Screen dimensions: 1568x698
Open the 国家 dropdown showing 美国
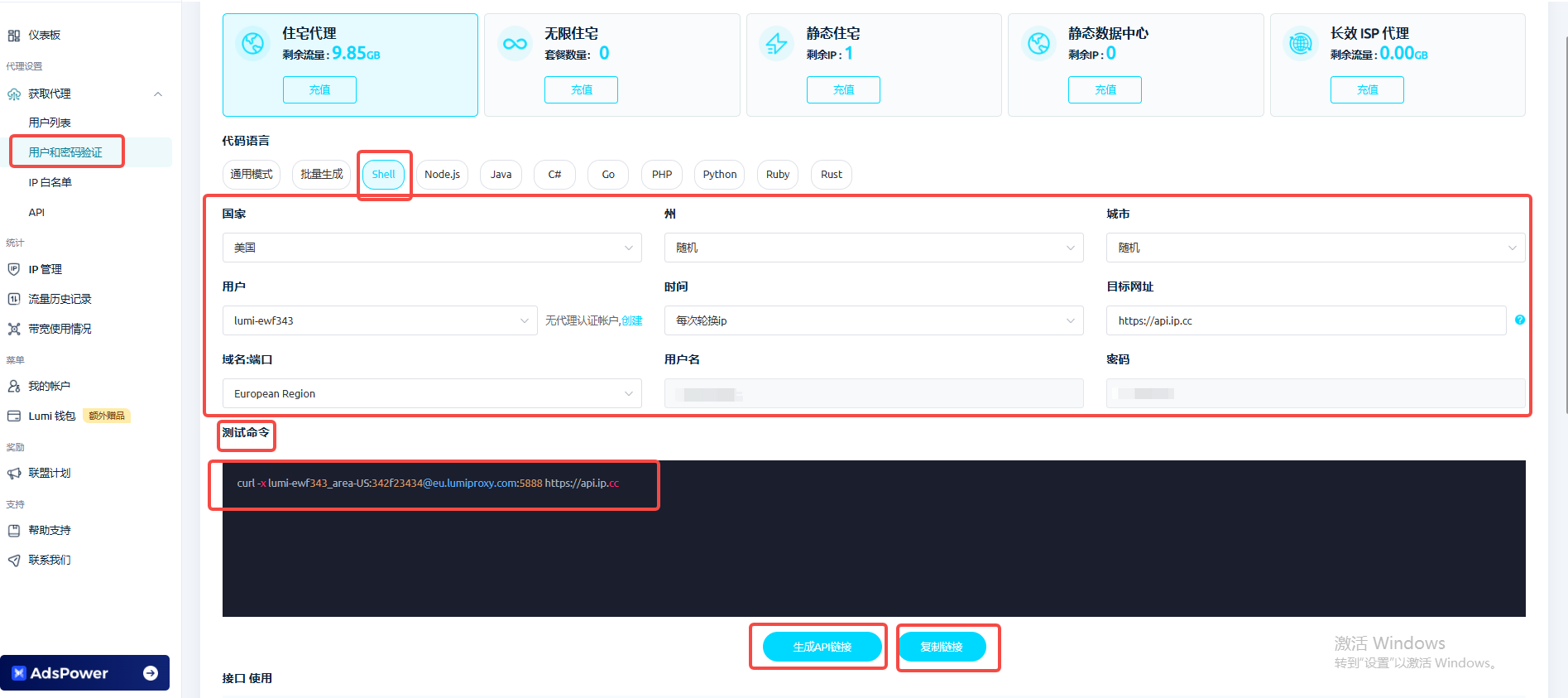431,248
